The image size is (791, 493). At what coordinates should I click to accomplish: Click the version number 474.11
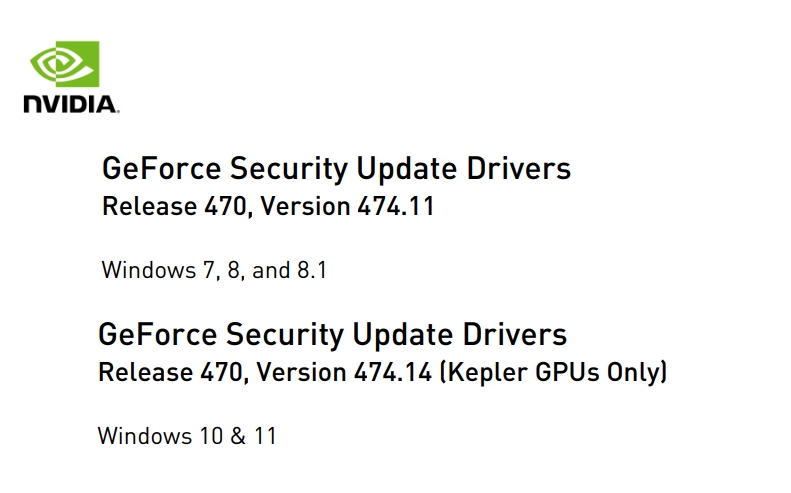tap(396, 206)
